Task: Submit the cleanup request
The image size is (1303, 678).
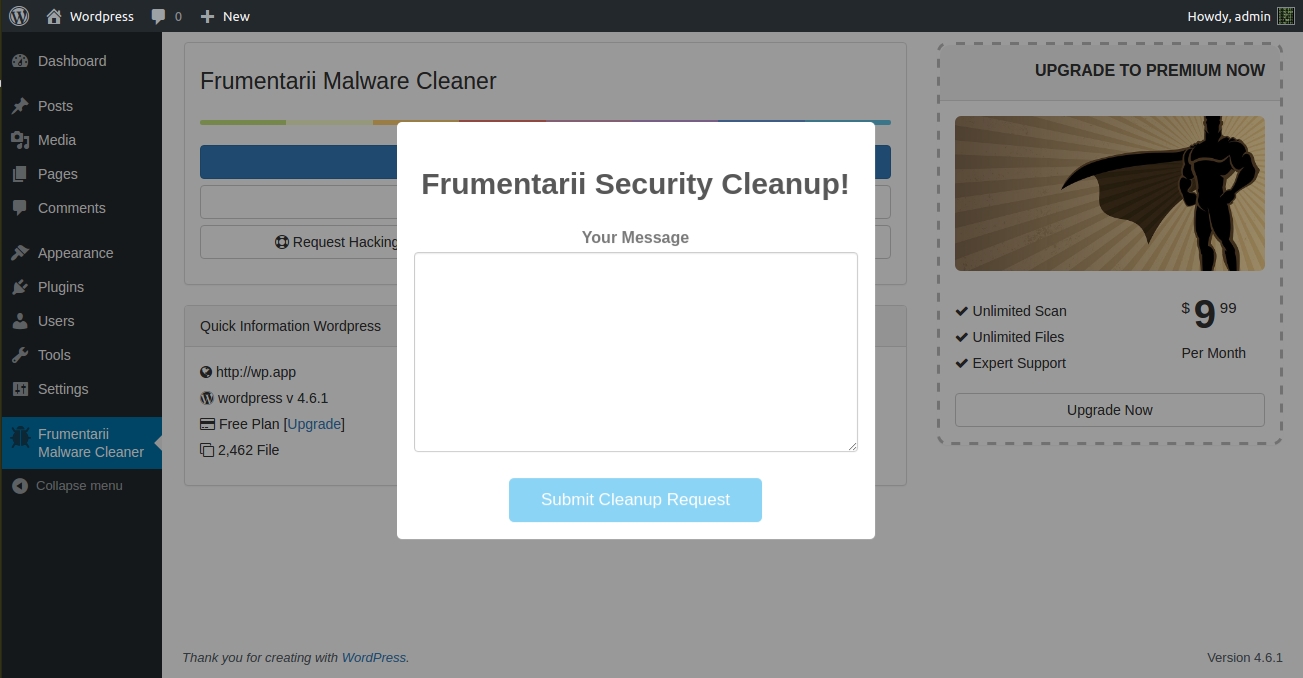Action: 635,500
